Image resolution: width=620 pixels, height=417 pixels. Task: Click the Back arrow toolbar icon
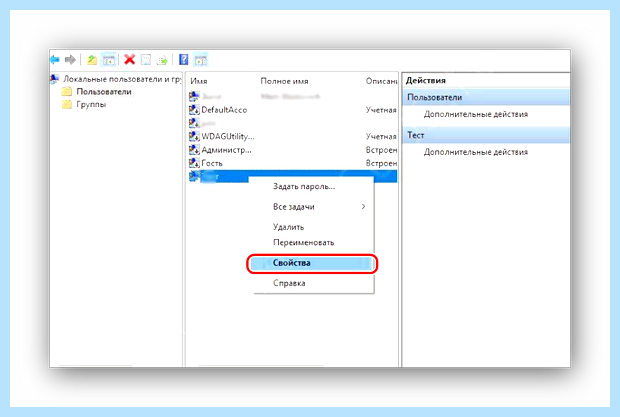[x=55, y=60]
